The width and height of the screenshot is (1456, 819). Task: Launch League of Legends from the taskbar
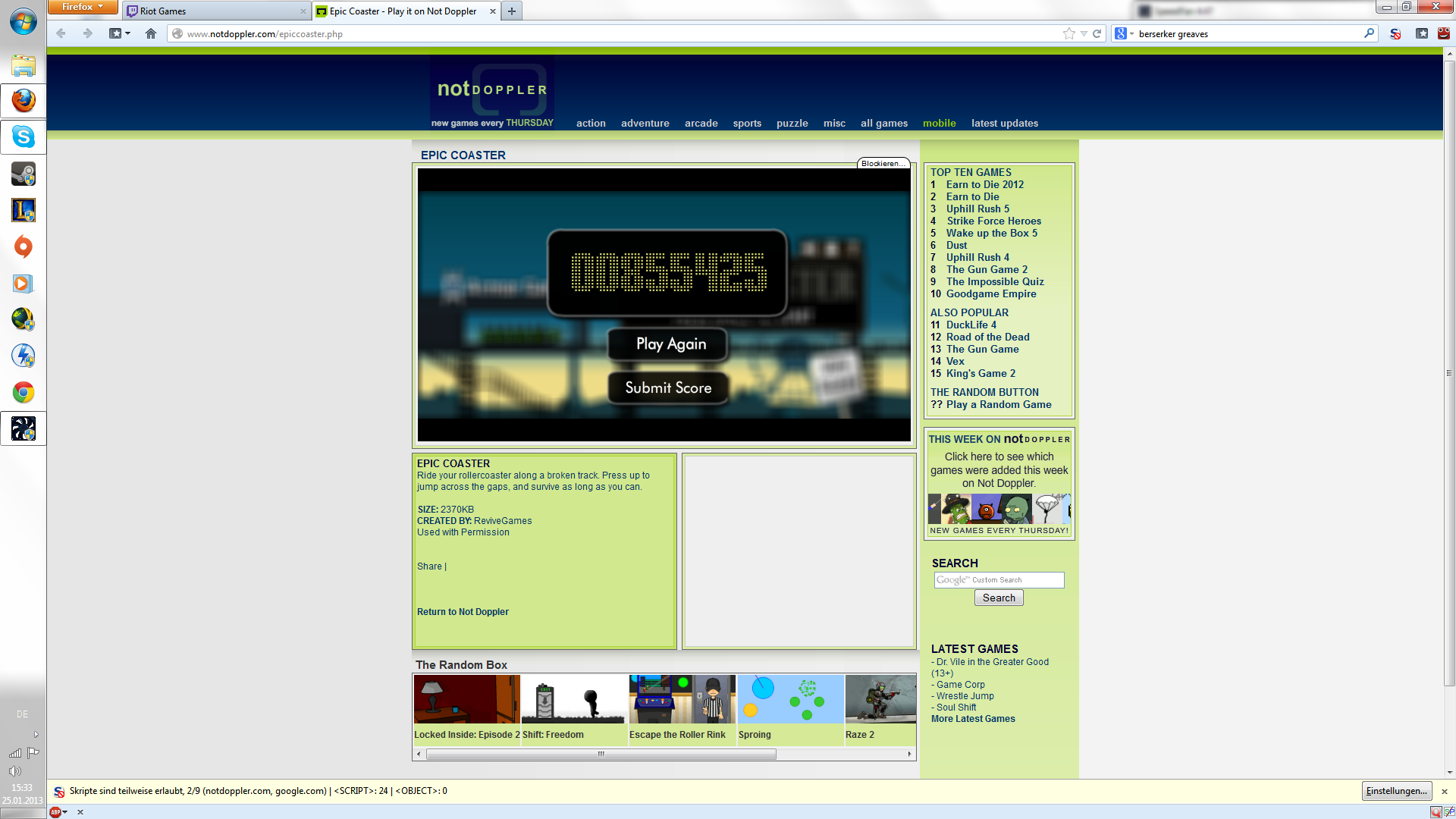click(23, 210)
